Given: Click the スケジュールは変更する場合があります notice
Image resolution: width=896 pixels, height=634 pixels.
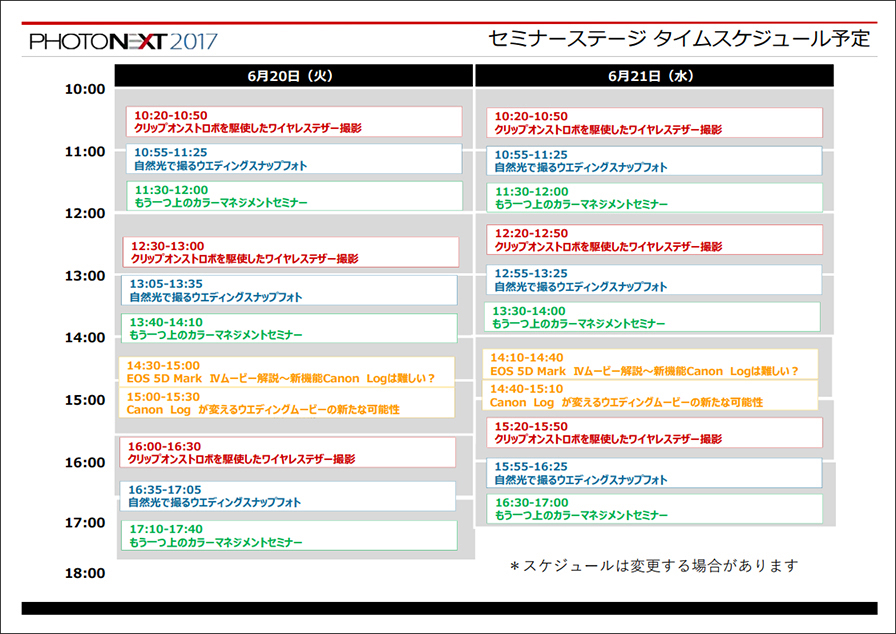Looking at the screenshot, I should 654,566.
